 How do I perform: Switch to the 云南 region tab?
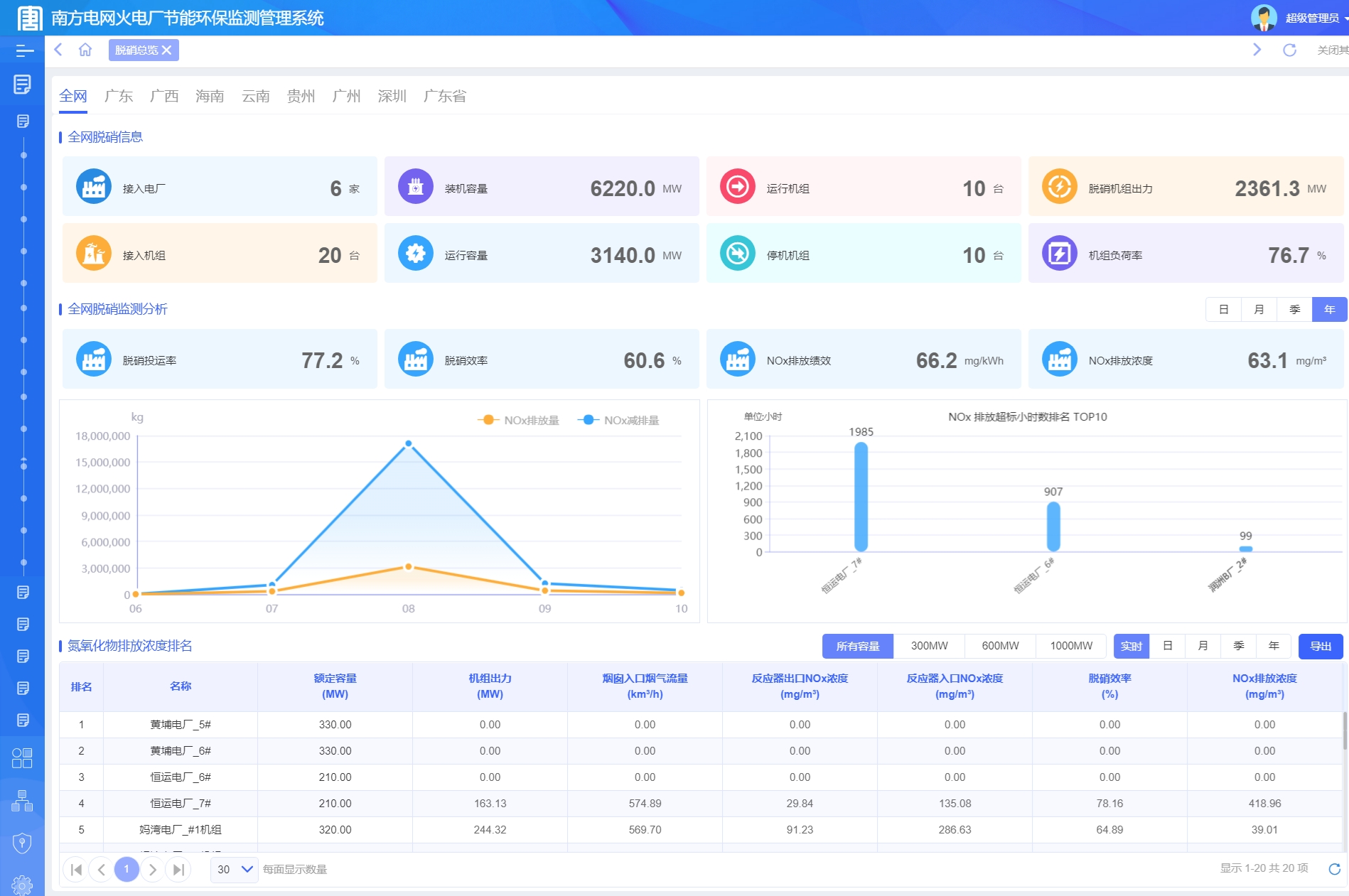[x=256, y=96]
